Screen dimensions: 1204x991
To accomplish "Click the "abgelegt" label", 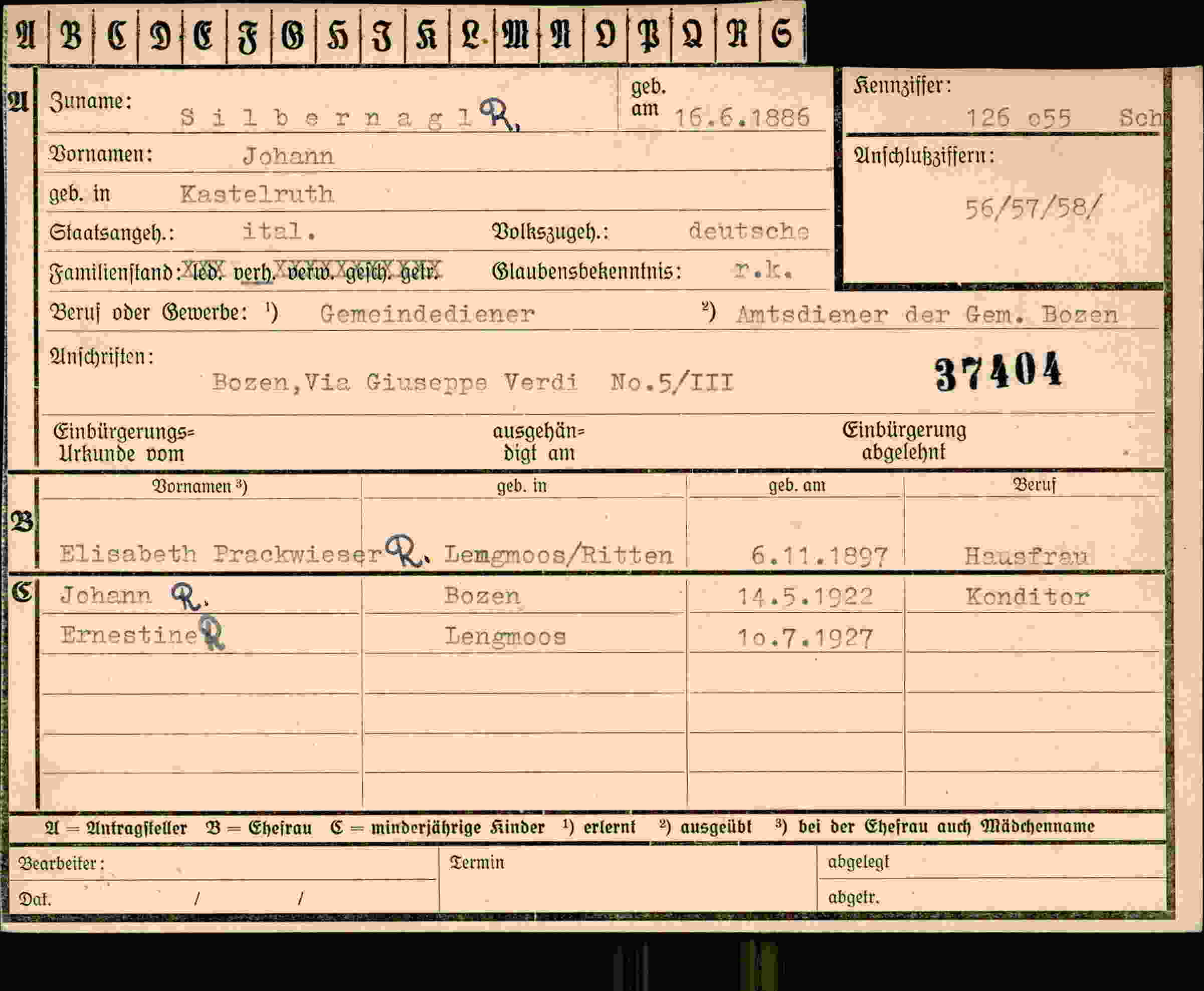I will [x=859, y=862].
